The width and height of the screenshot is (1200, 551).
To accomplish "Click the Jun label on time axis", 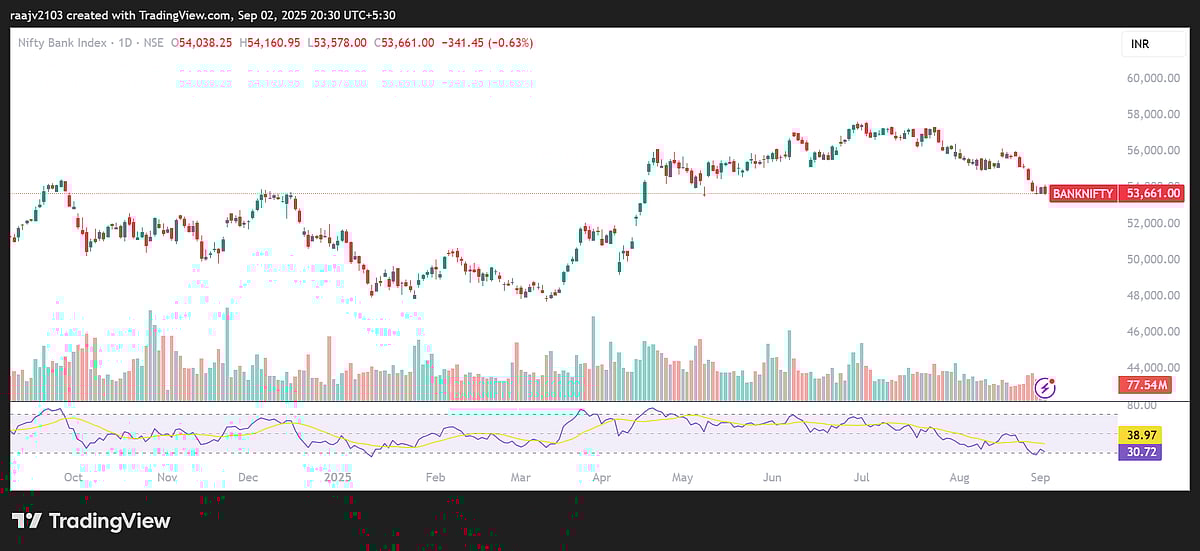I will tap(772, 478).
